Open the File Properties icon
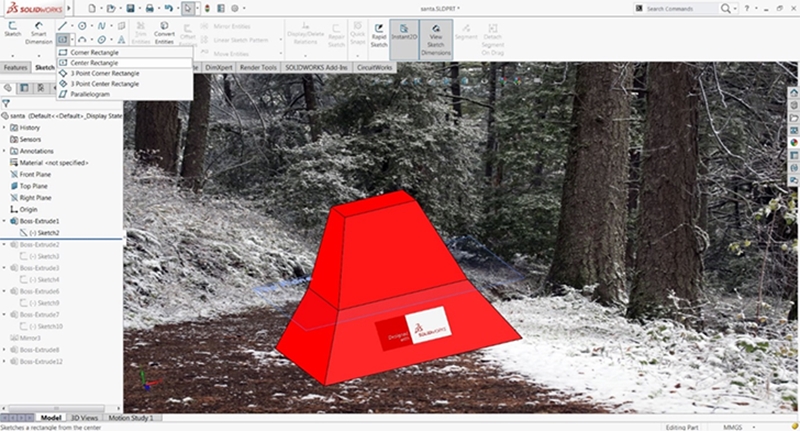The width and height of the screenshot is (800, 431). (221, 8)
